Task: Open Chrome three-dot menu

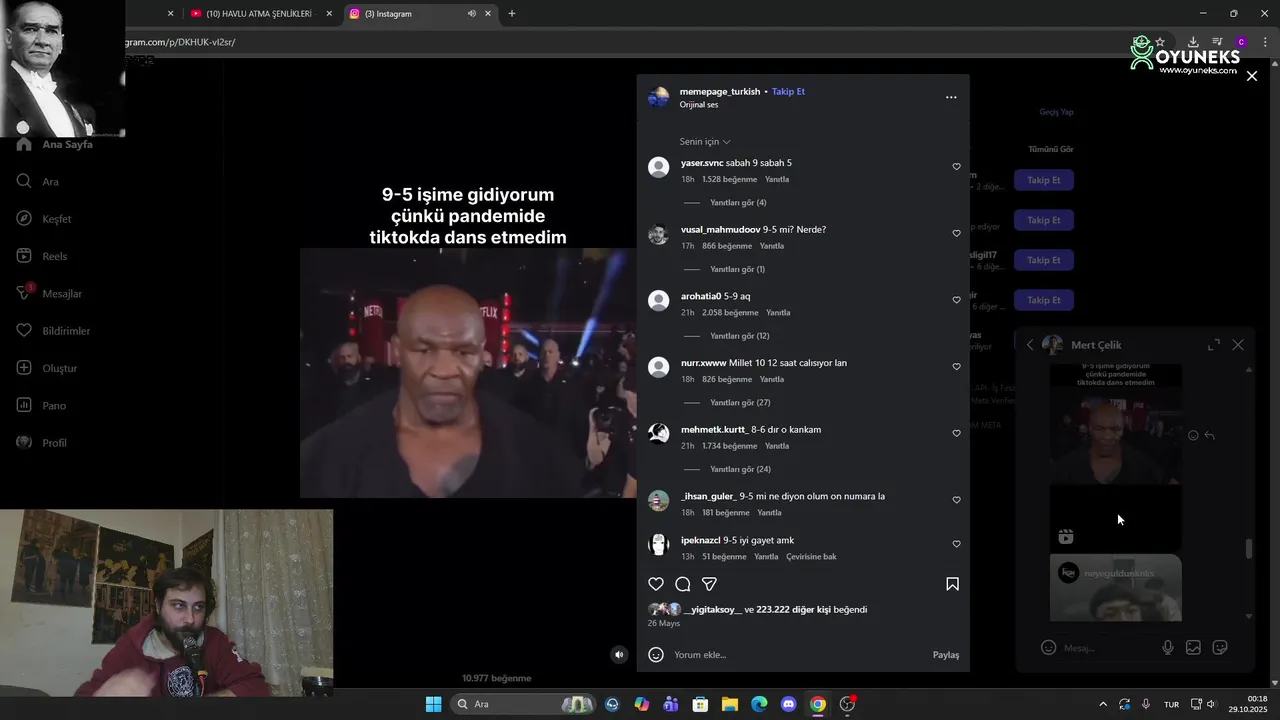Action: click(x=1265, y=42)
